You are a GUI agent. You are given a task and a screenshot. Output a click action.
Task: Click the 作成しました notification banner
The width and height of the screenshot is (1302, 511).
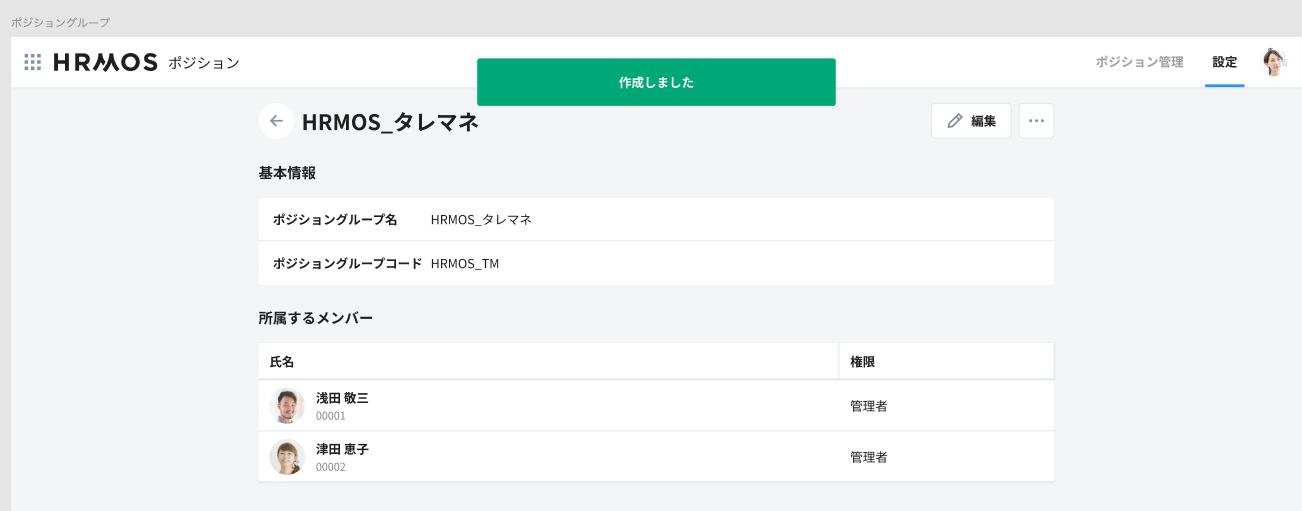click(656, 82)
